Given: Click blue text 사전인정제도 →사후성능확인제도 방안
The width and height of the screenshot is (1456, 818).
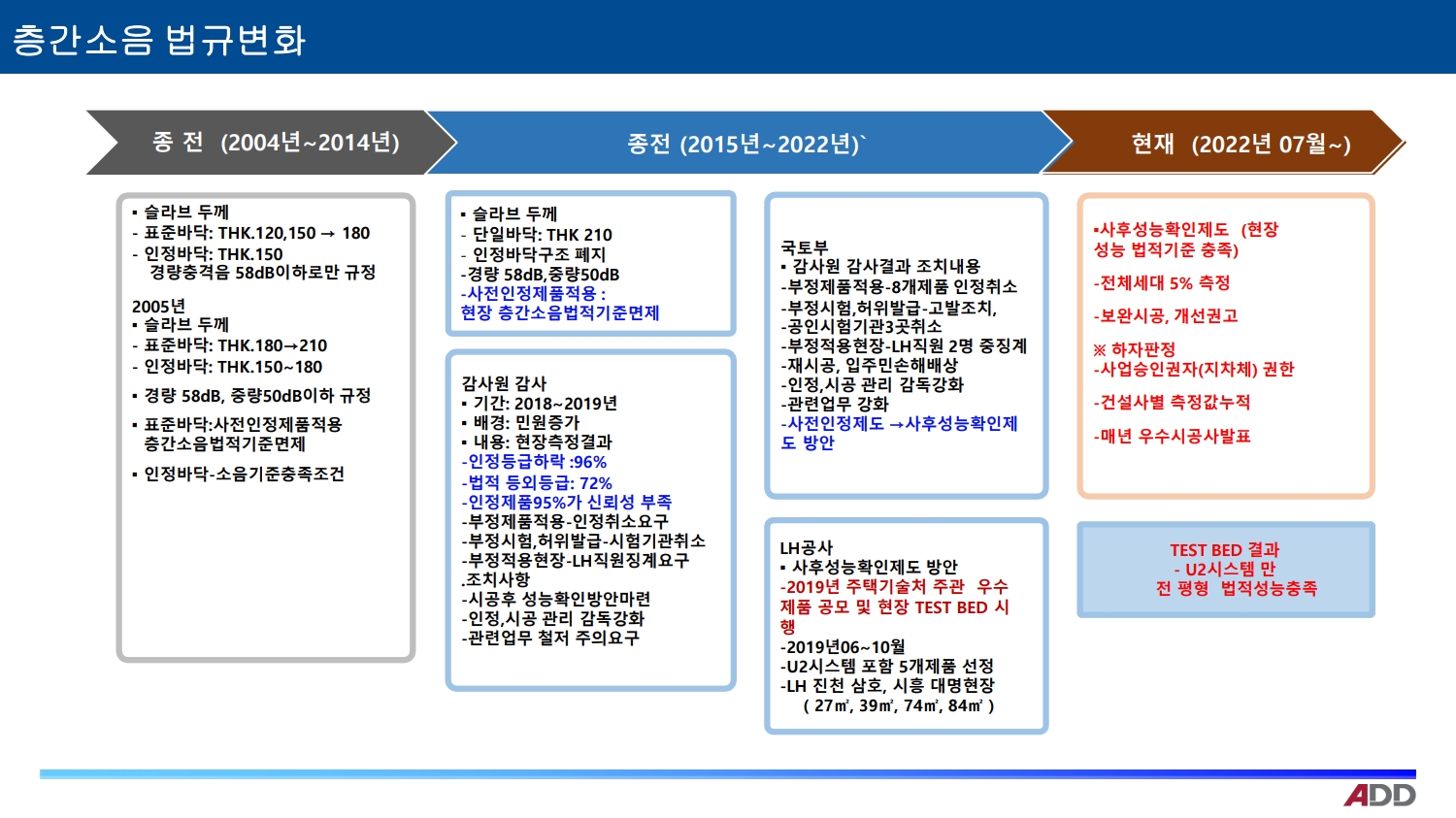Looking at the screenshot, I should 899,434.
